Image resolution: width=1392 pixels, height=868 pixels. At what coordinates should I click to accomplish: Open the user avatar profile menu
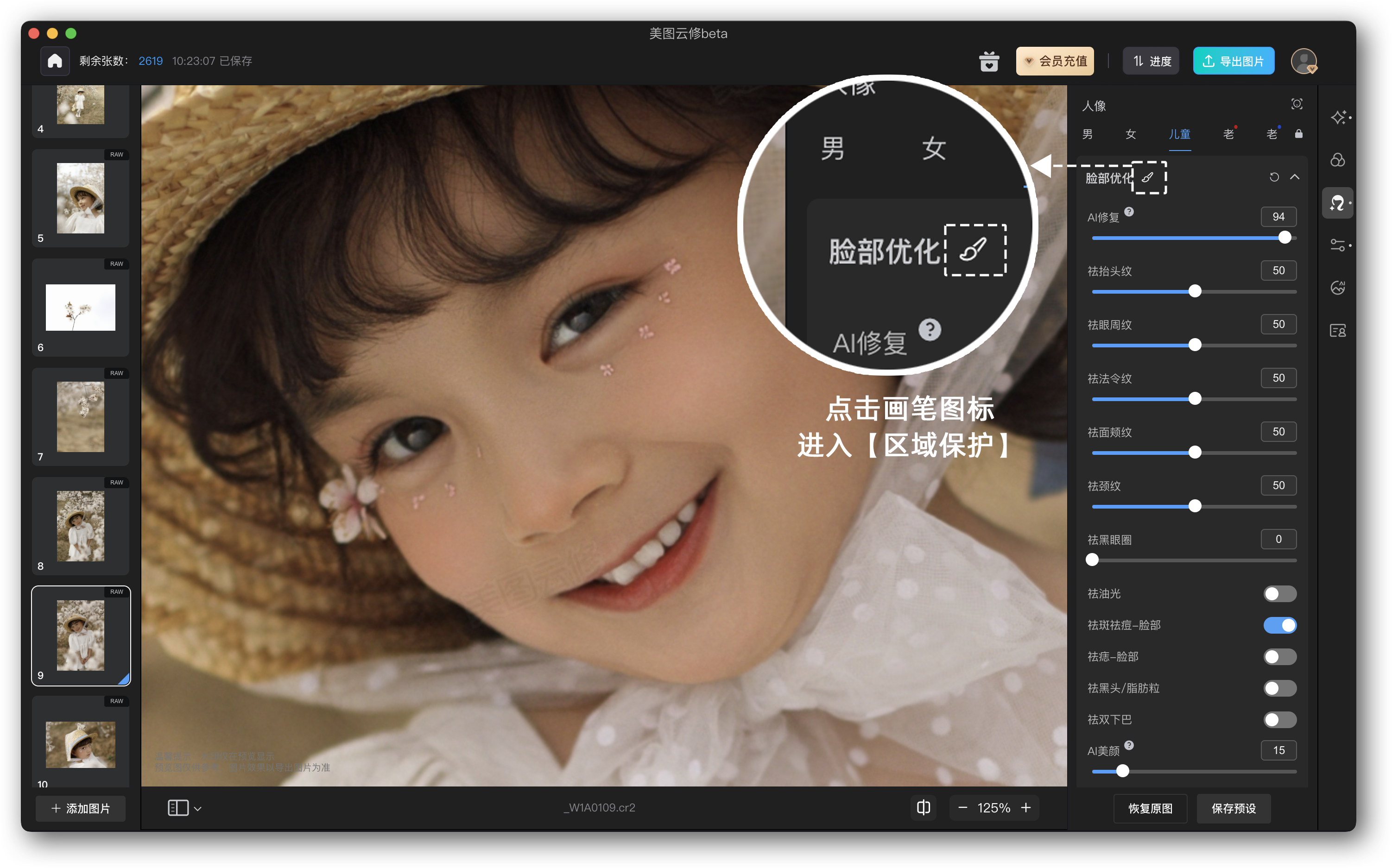coord(1303,61)
